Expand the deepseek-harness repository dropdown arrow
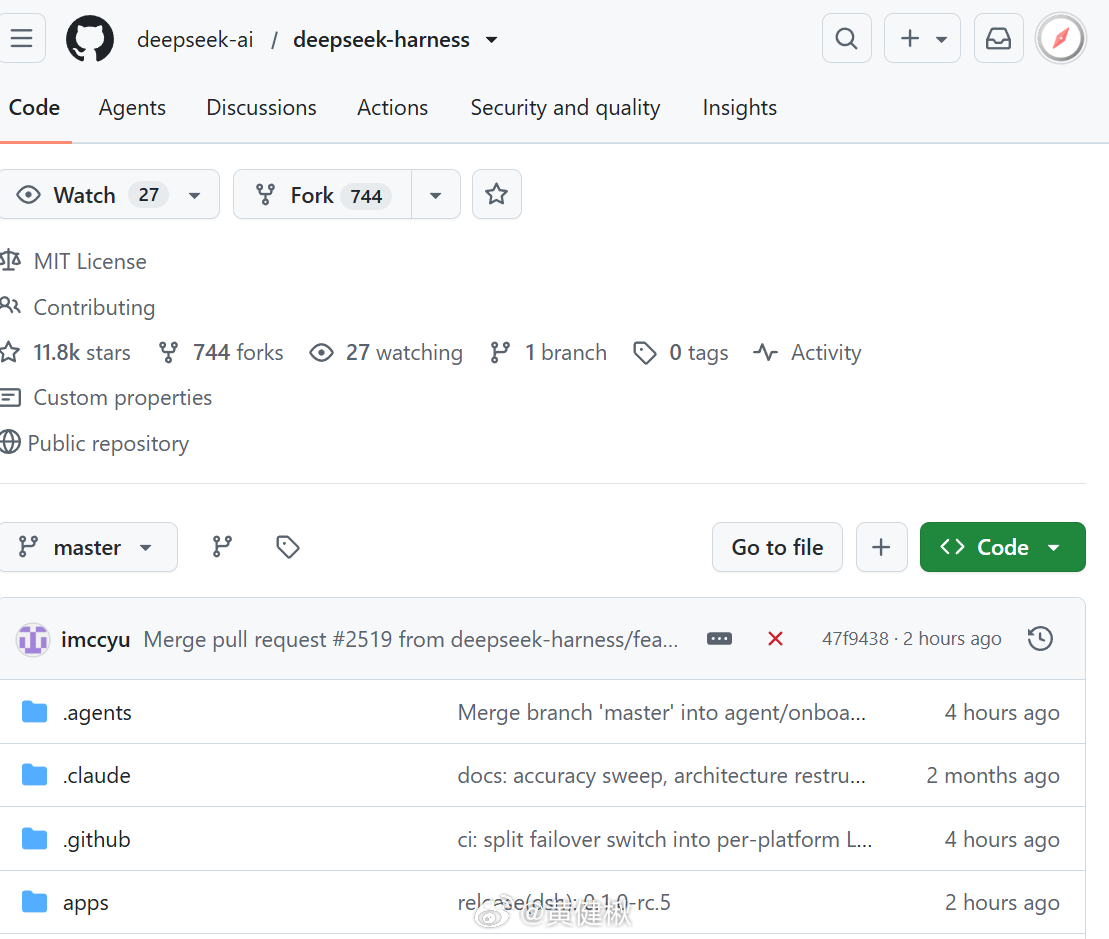Image resolution: width=1109 pixels, height=939 pixels. (492, 40)
